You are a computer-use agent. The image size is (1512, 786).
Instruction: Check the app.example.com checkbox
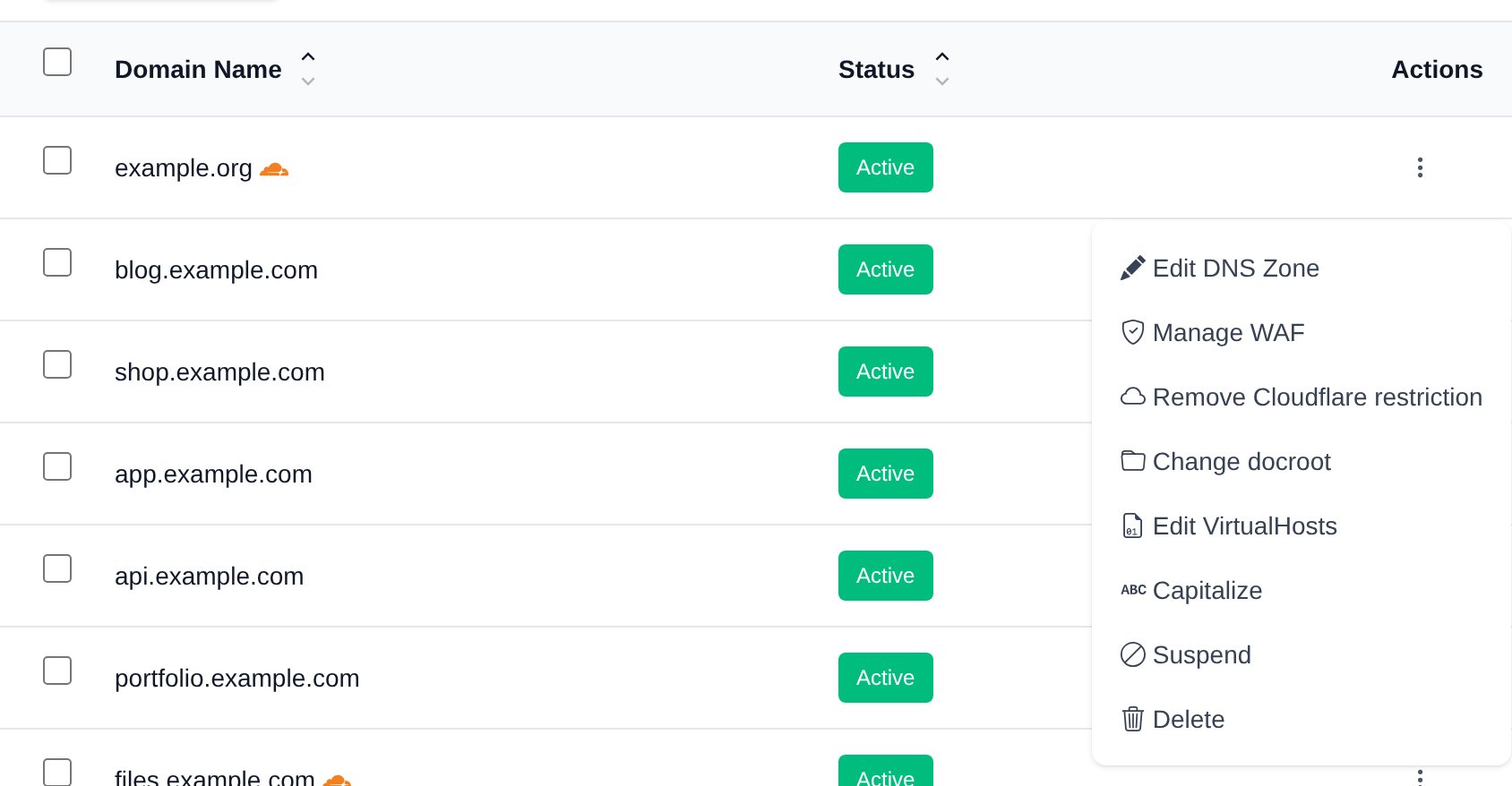(57, 466)
